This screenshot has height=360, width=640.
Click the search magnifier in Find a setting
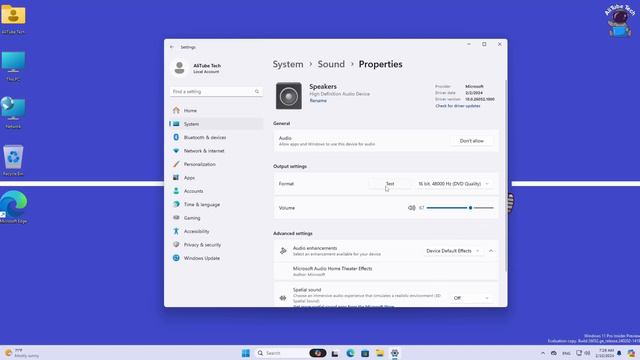click(257, 91)
